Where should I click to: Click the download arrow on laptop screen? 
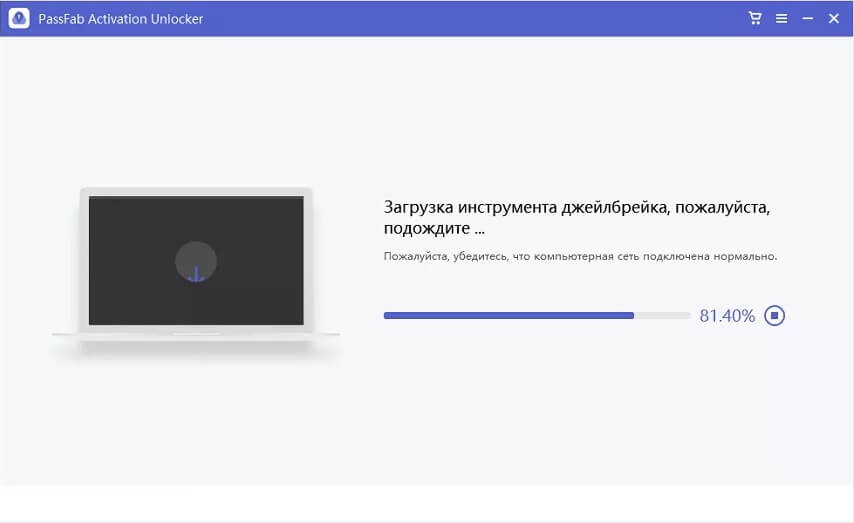196,272
